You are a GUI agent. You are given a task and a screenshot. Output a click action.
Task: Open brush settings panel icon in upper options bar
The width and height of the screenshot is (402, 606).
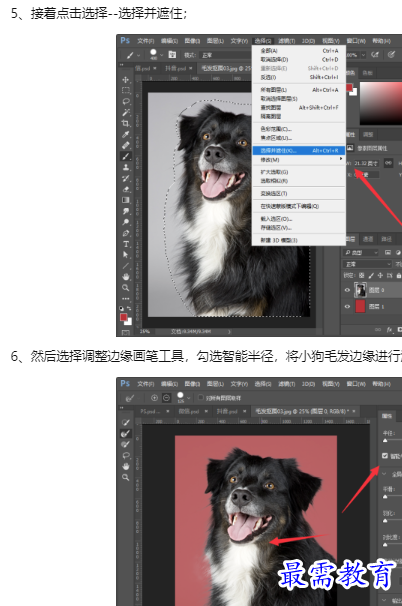click(x=172, y=54)
